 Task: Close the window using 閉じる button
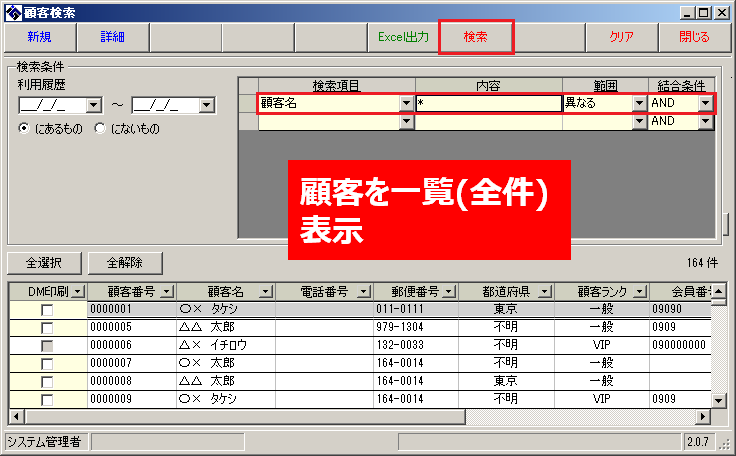(x=694, y=37)
